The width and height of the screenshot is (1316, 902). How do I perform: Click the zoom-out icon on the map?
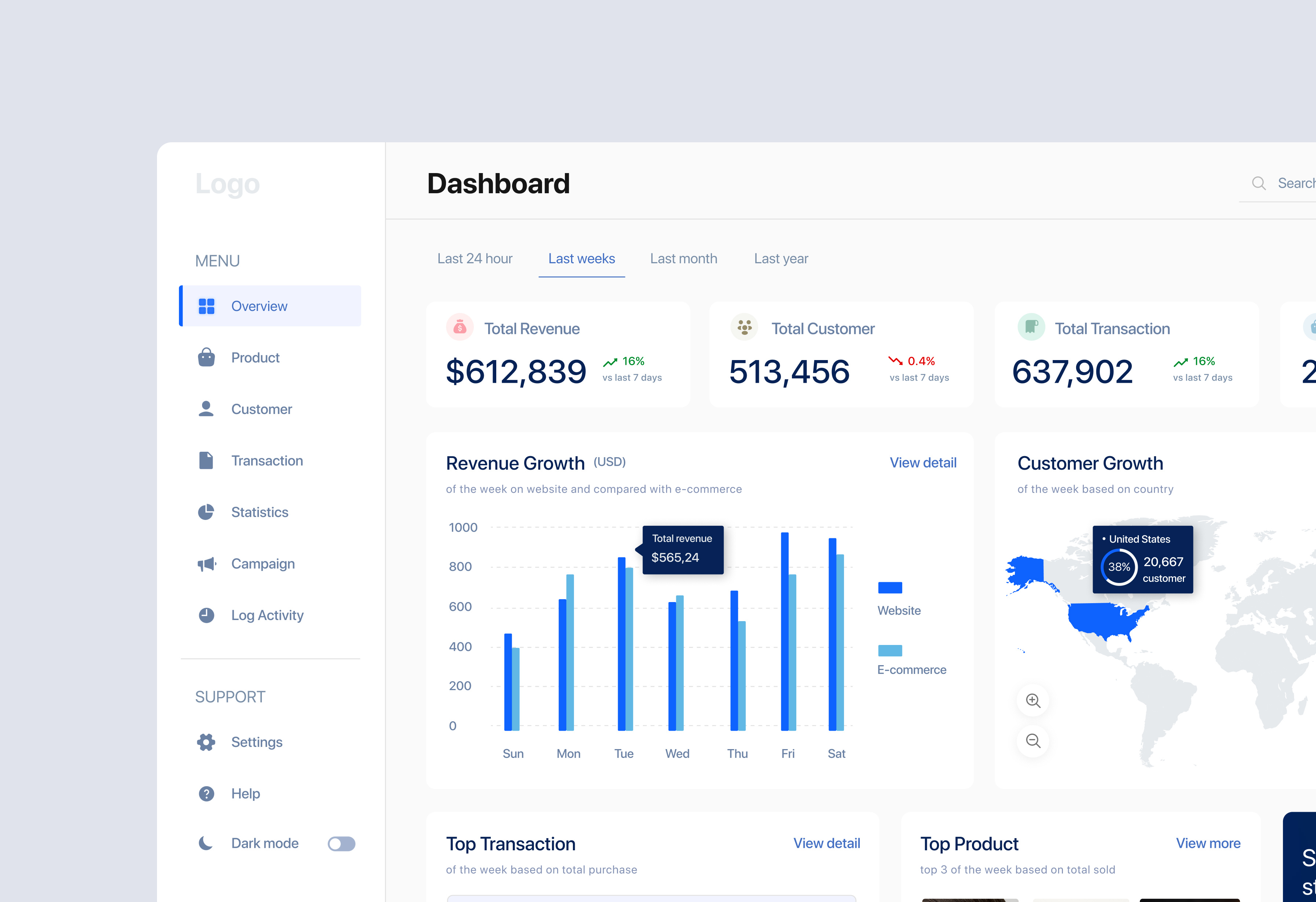click(1033, 741)
